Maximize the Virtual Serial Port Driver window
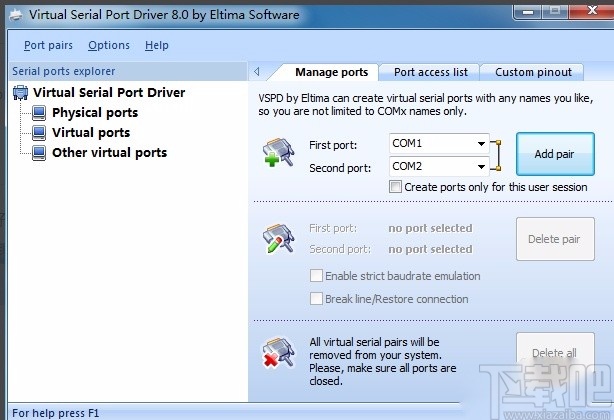The height and width of the screenshot is (420, 614). click(555, 11)
